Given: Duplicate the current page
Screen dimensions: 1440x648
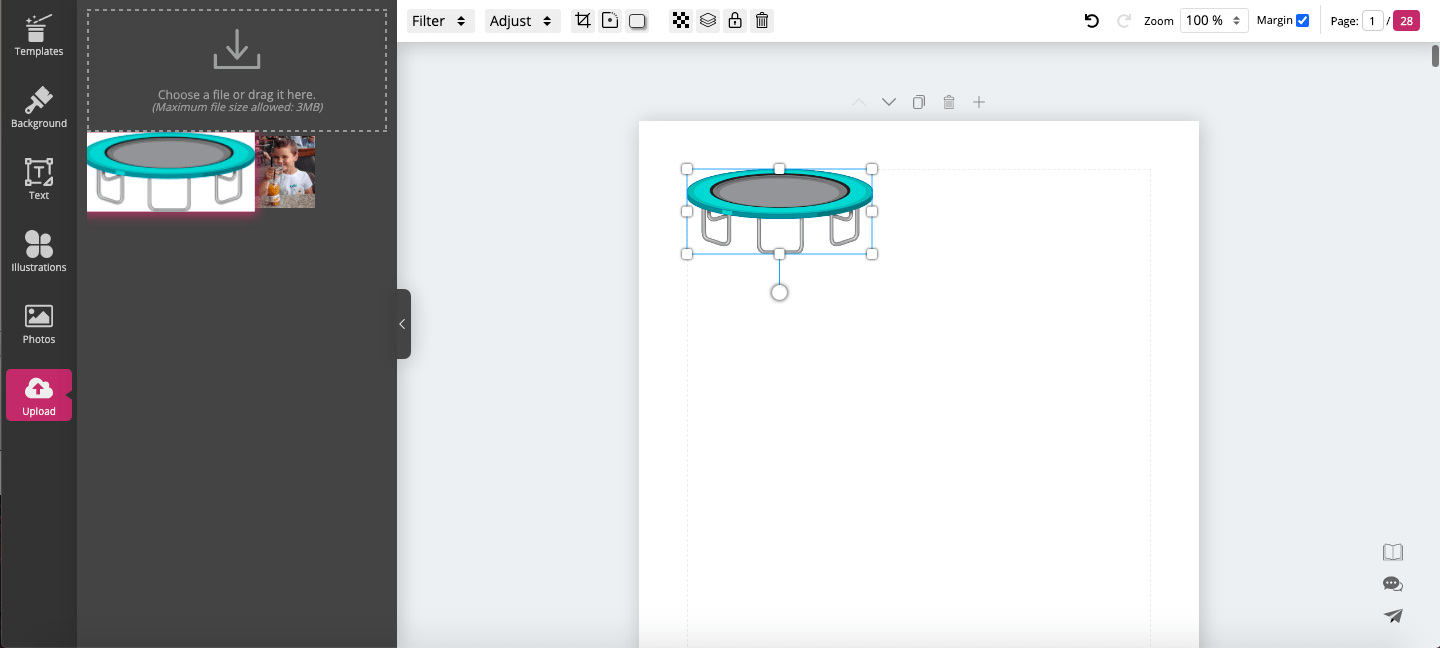Looking at the screenshot, I should click(918, 101).
